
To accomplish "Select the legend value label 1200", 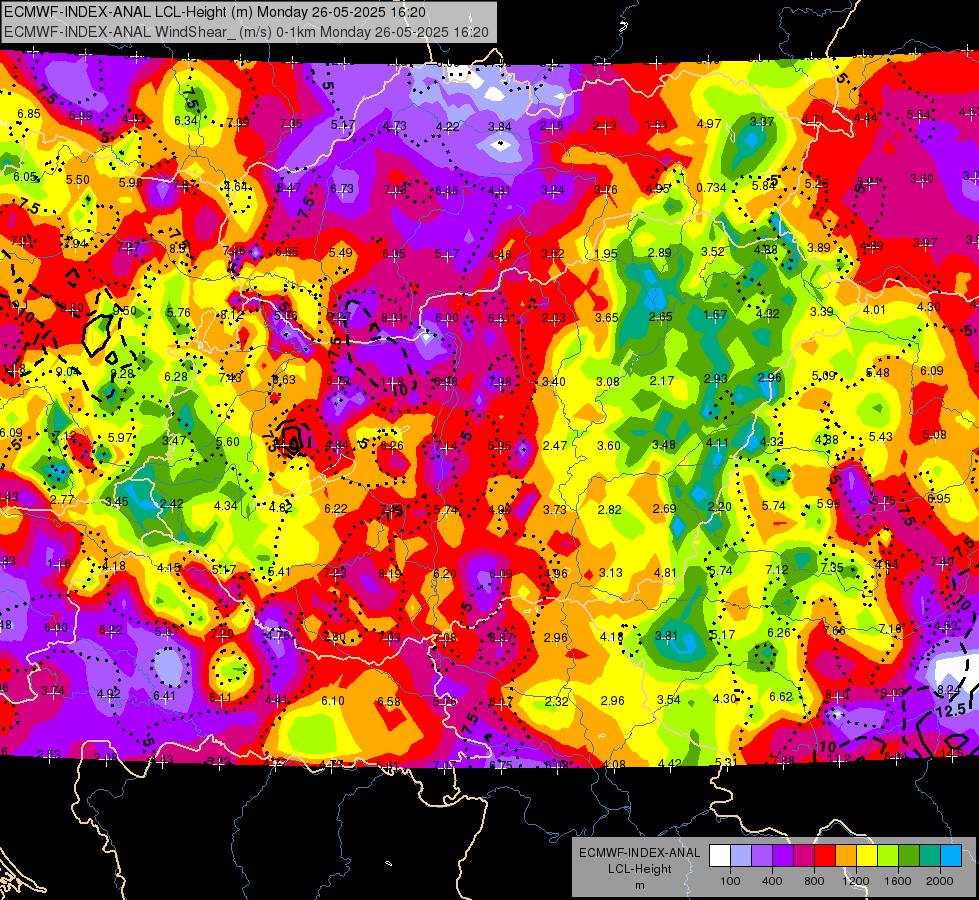I will [856, 881].
